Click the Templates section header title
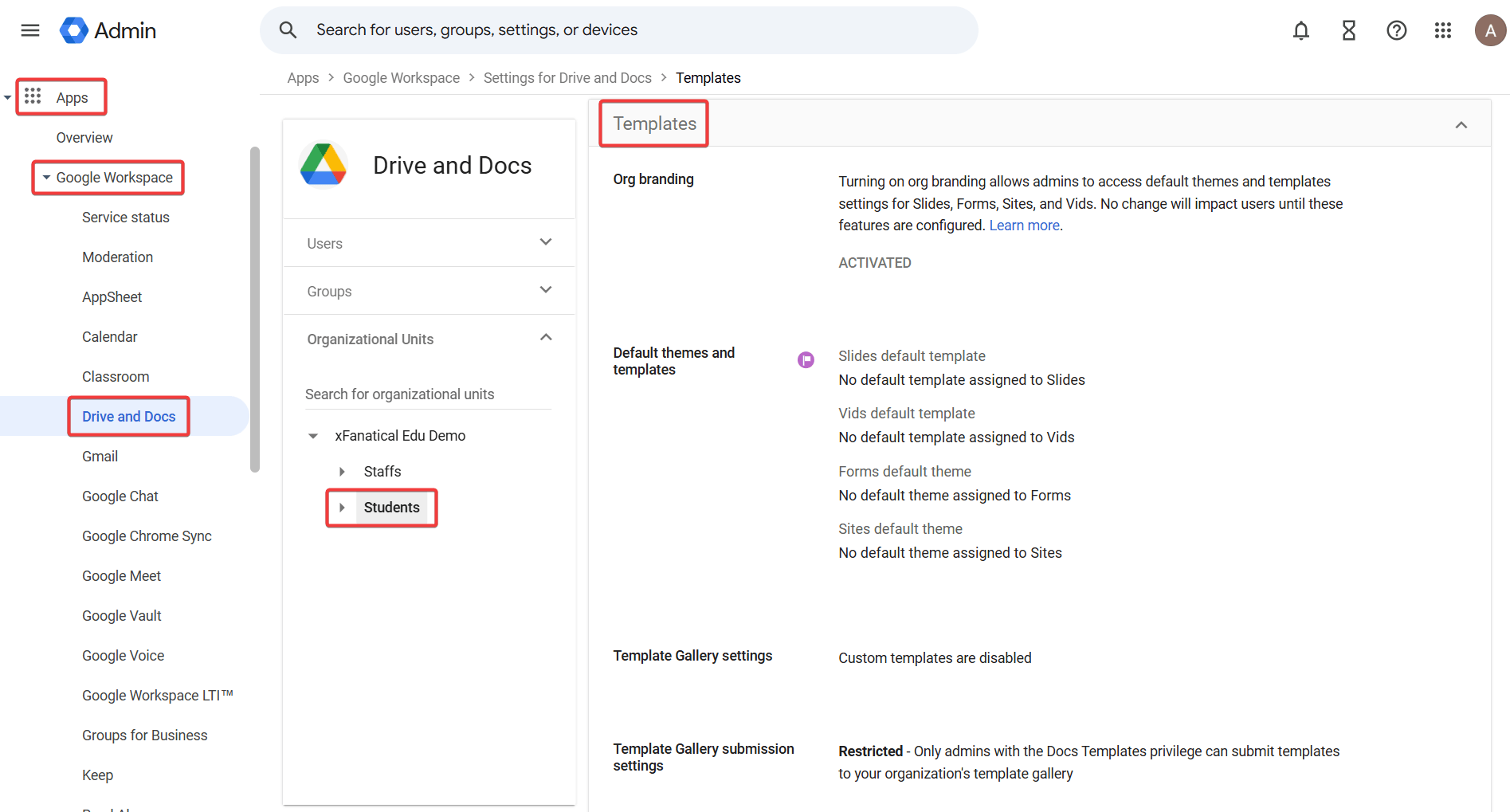The image size is (1510, 812). tap(654, 124)
